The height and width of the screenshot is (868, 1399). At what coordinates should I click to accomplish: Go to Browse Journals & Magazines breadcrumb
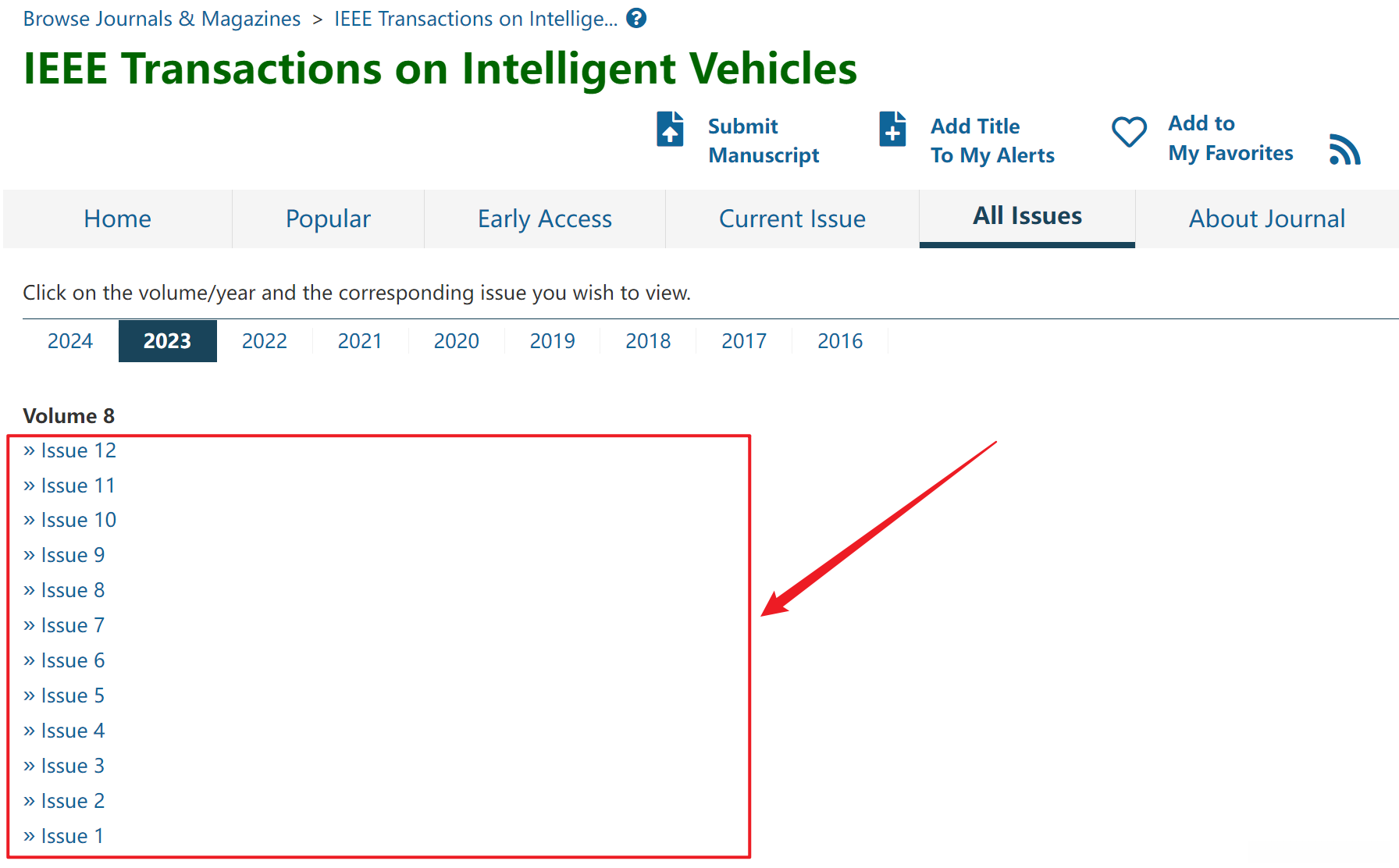pos(162,19)
